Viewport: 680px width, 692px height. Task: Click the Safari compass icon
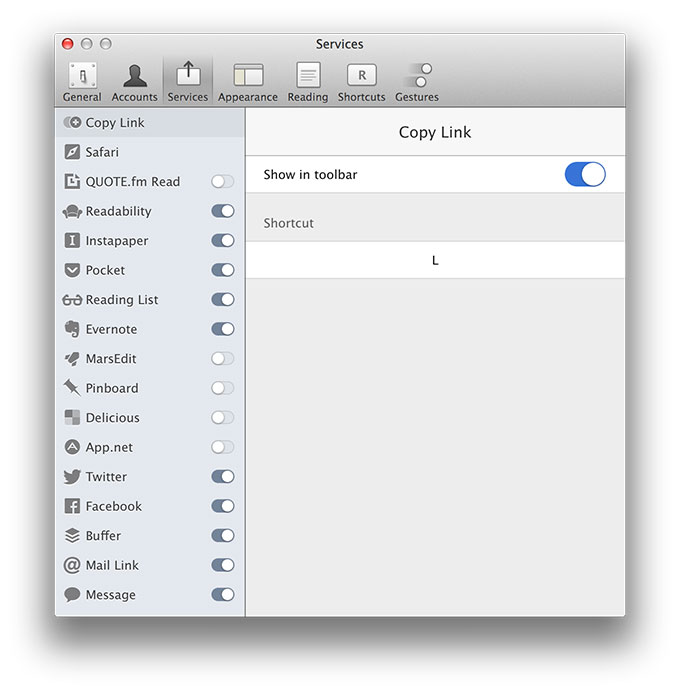(72, 152)
